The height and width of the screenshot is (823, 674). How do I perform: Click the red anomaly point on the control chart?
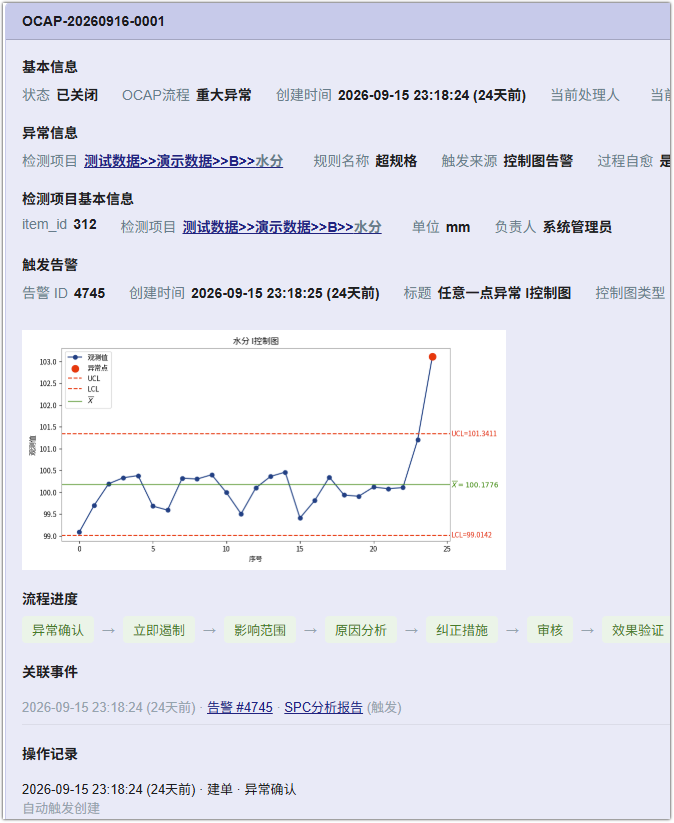point(433,357)
